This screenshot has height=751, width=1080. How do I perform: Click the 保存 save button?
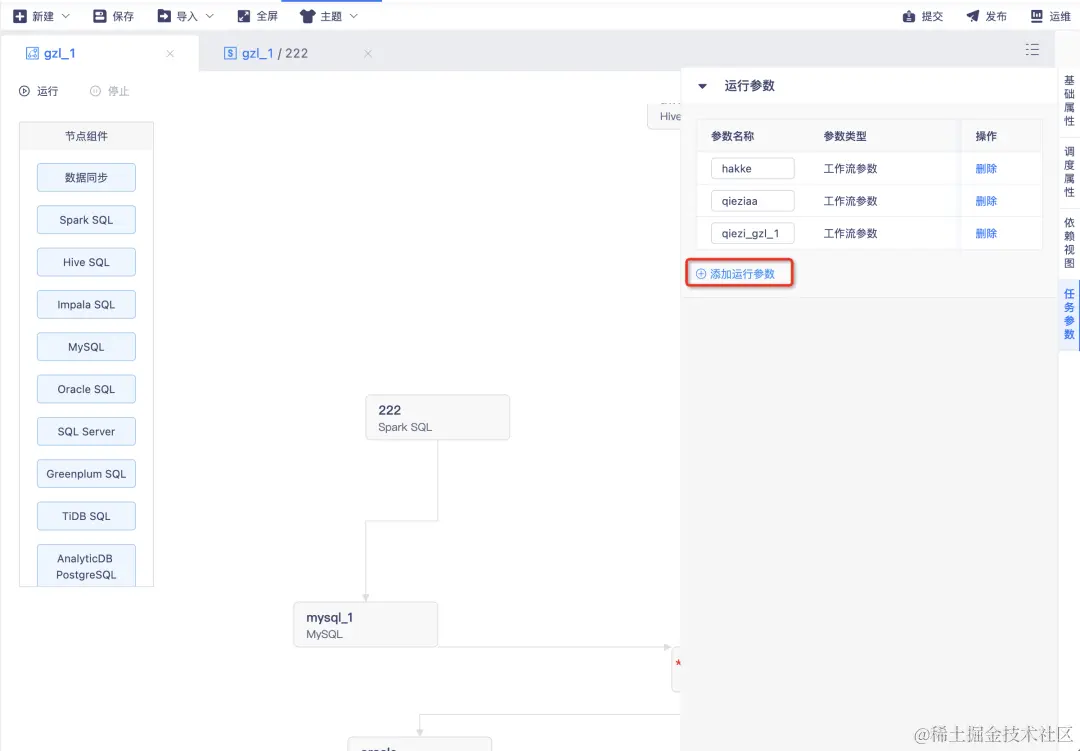pos(113,16)
